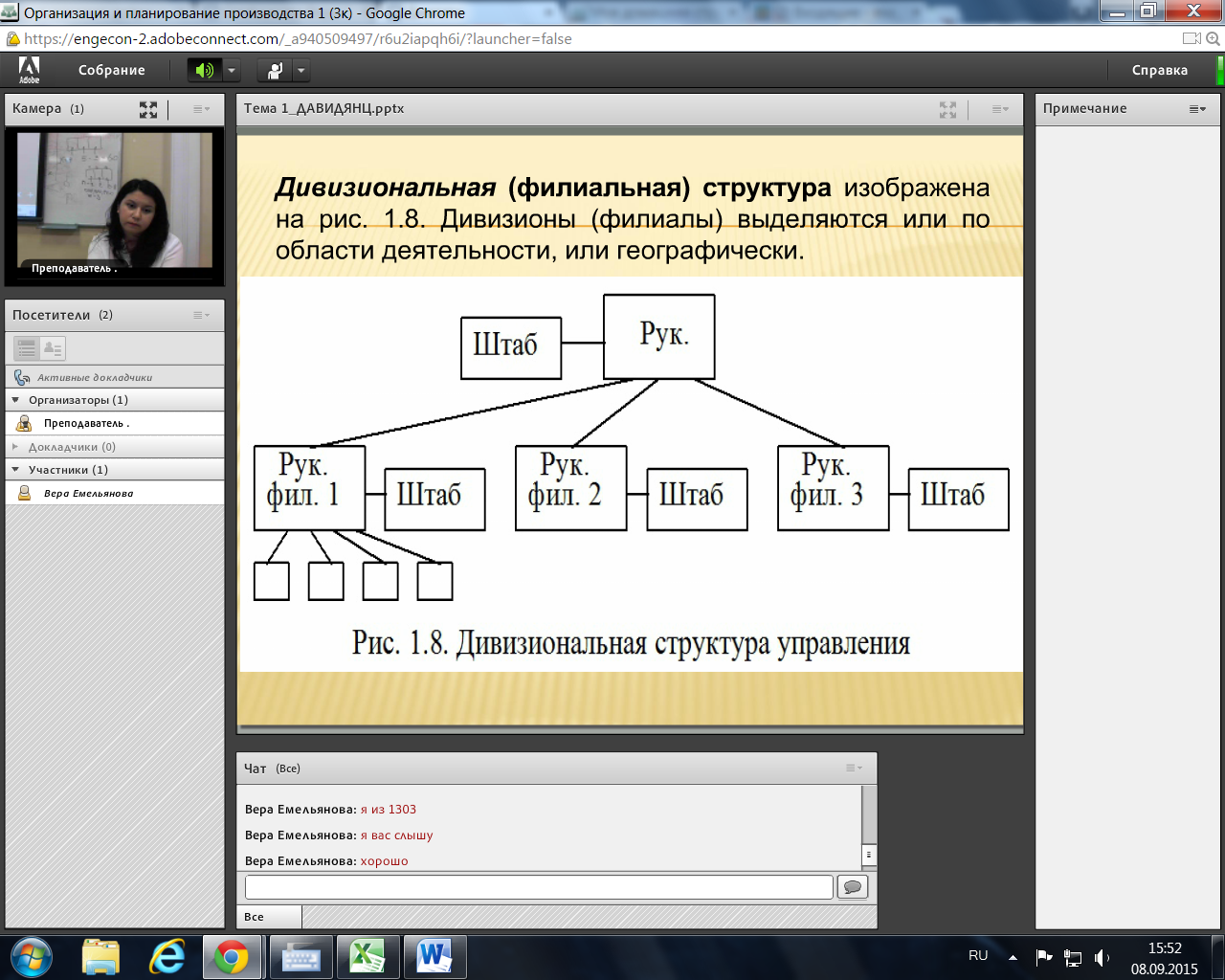Click the address bar cast icon
The width and height of the screenshot is (1225, 980).
click(1192, 39)
